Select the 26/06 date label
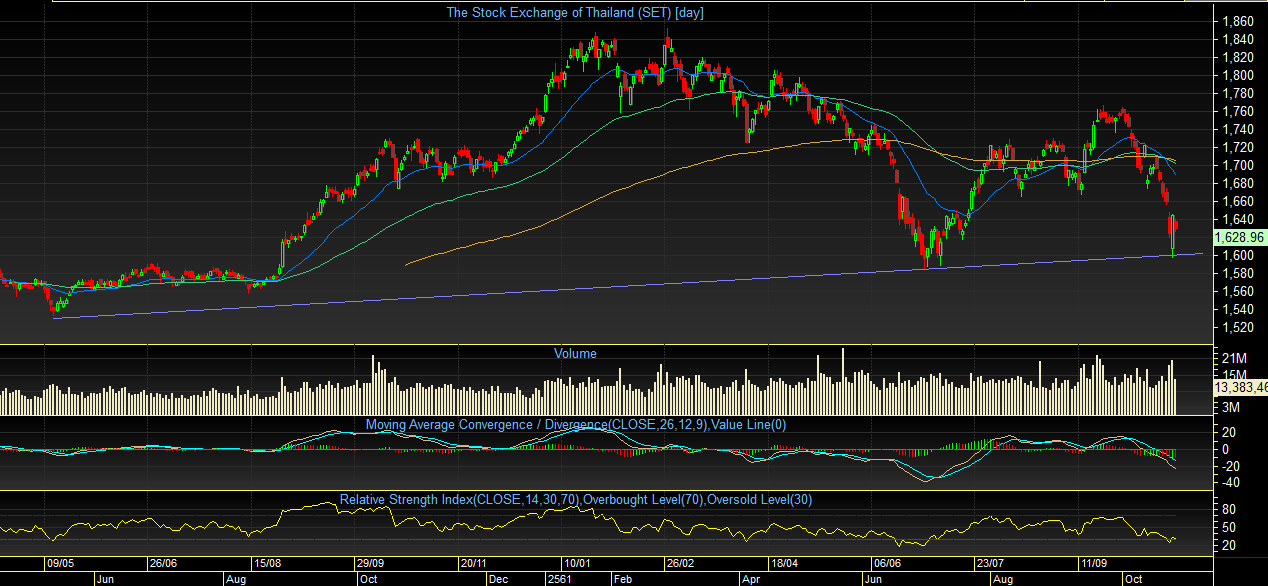The height and width of the screenshot is (586, 1268). click(x=164, y=563)
